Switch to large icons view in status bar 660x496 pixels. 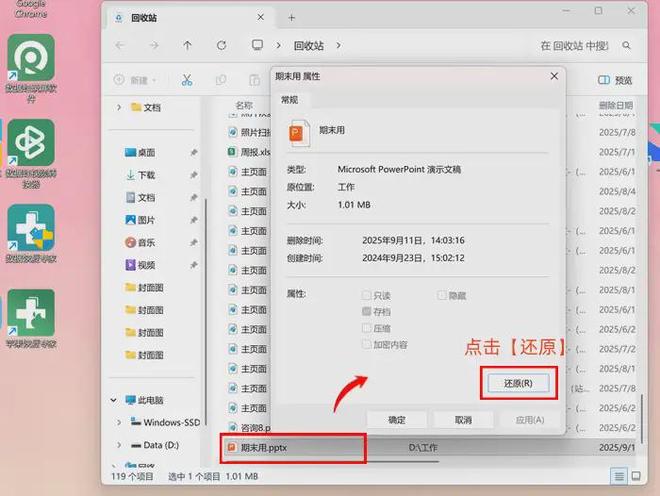(636, 476)
